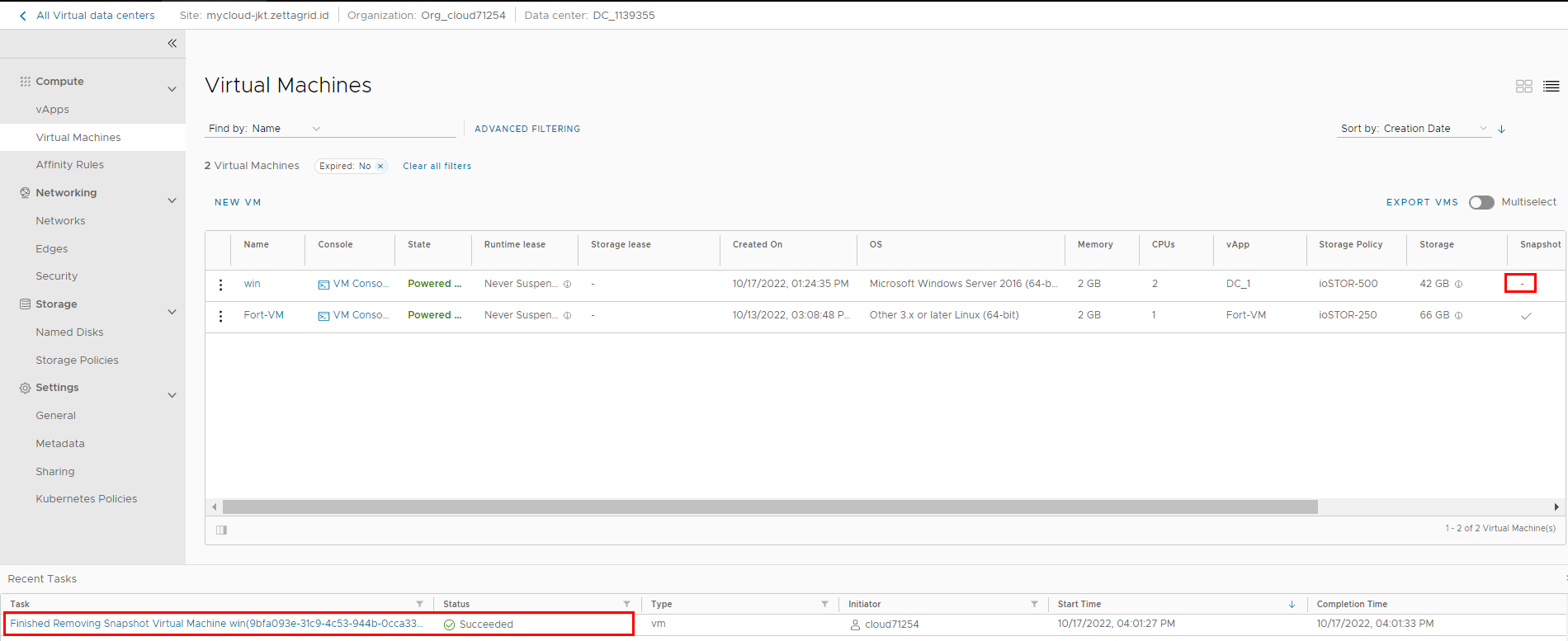1568x641 pixels.
Task: Open Affinity Rules page
Action: point(69,164)
